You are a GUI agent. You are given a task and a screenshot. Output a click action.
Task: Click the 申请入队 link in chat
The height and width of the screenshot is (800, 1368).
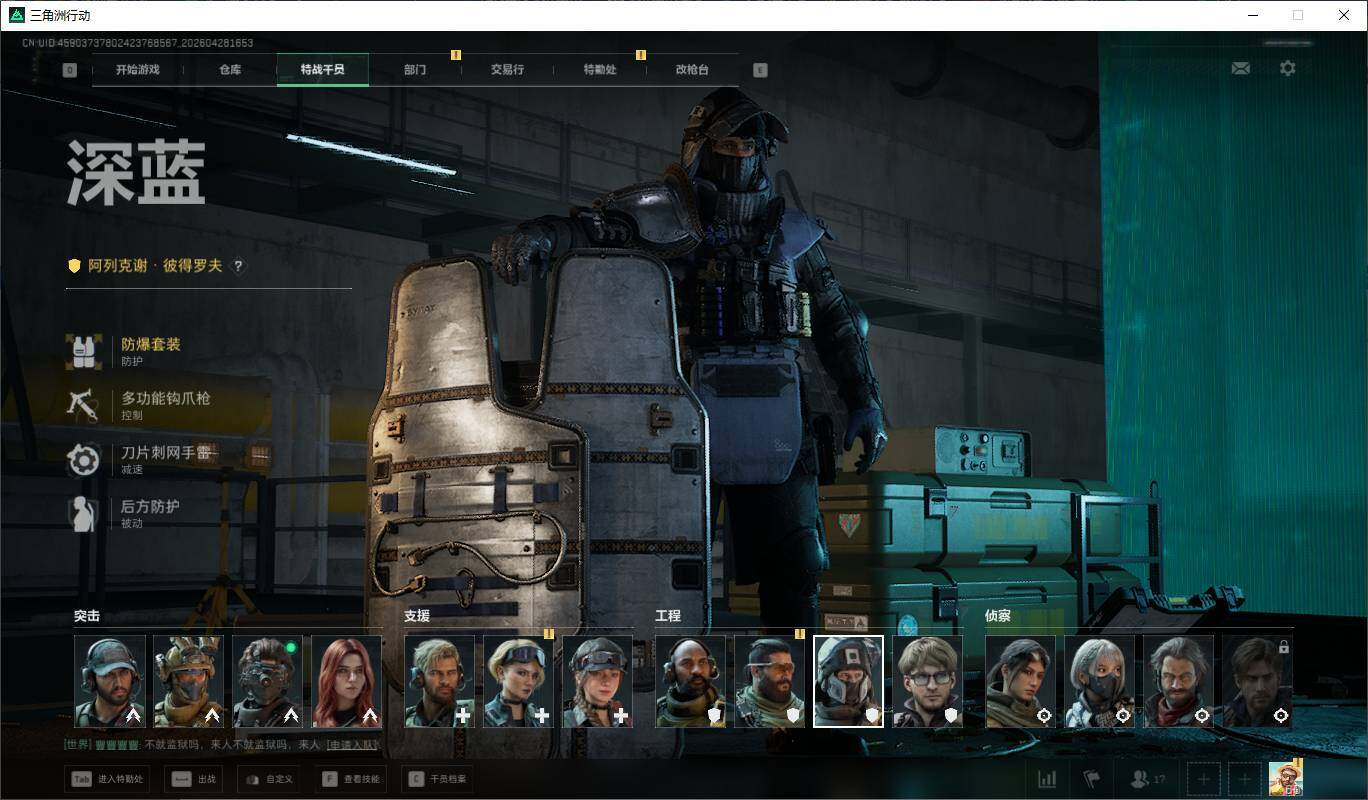click(x=352, y=744)
